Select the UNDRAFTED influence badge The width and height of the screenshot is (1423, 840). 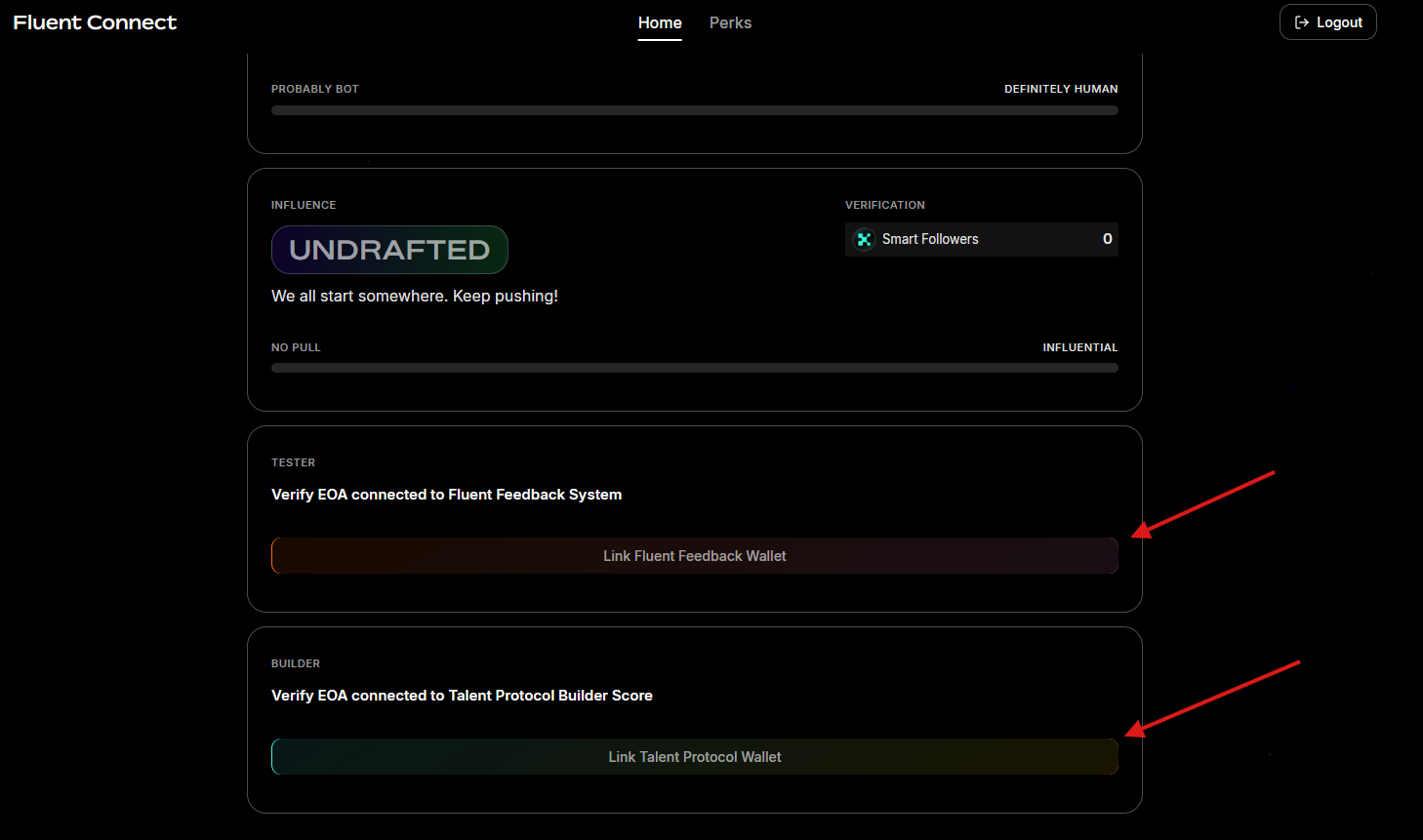pos(389,250)
